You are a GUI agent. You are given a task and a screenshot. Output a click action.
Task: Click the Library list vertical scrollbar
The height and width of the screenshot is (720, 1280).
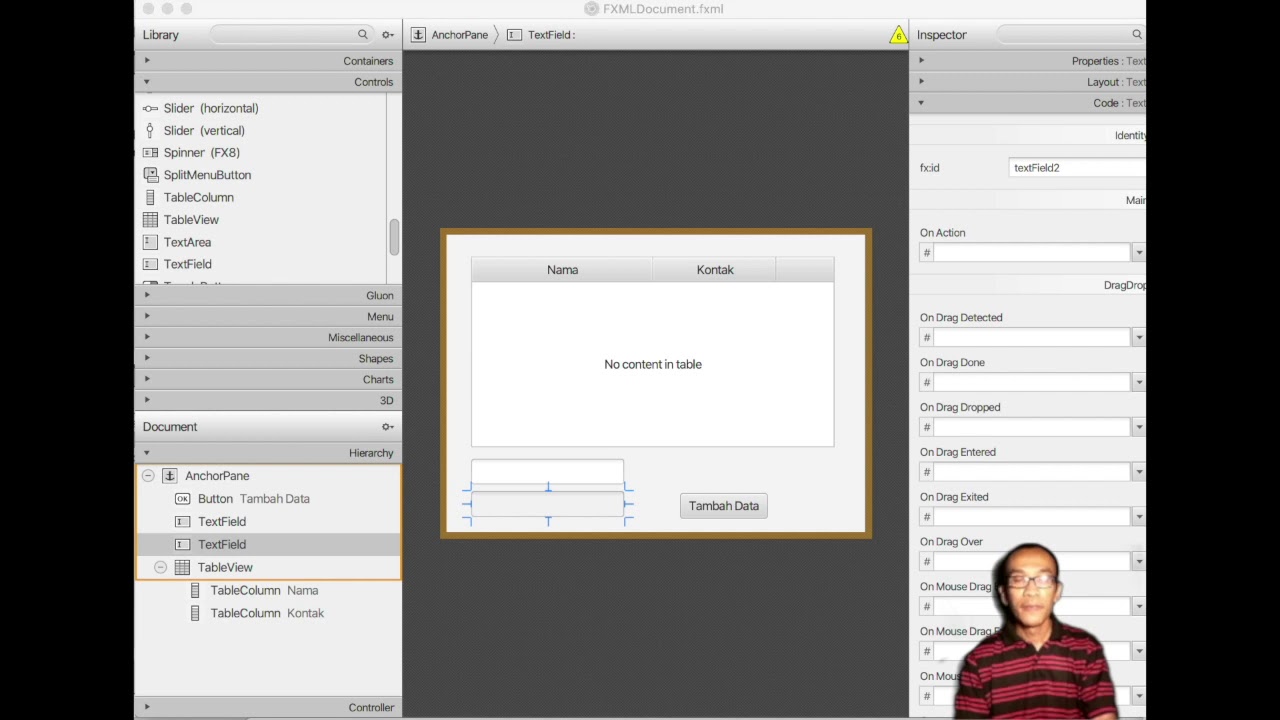[x=394, y=236]
